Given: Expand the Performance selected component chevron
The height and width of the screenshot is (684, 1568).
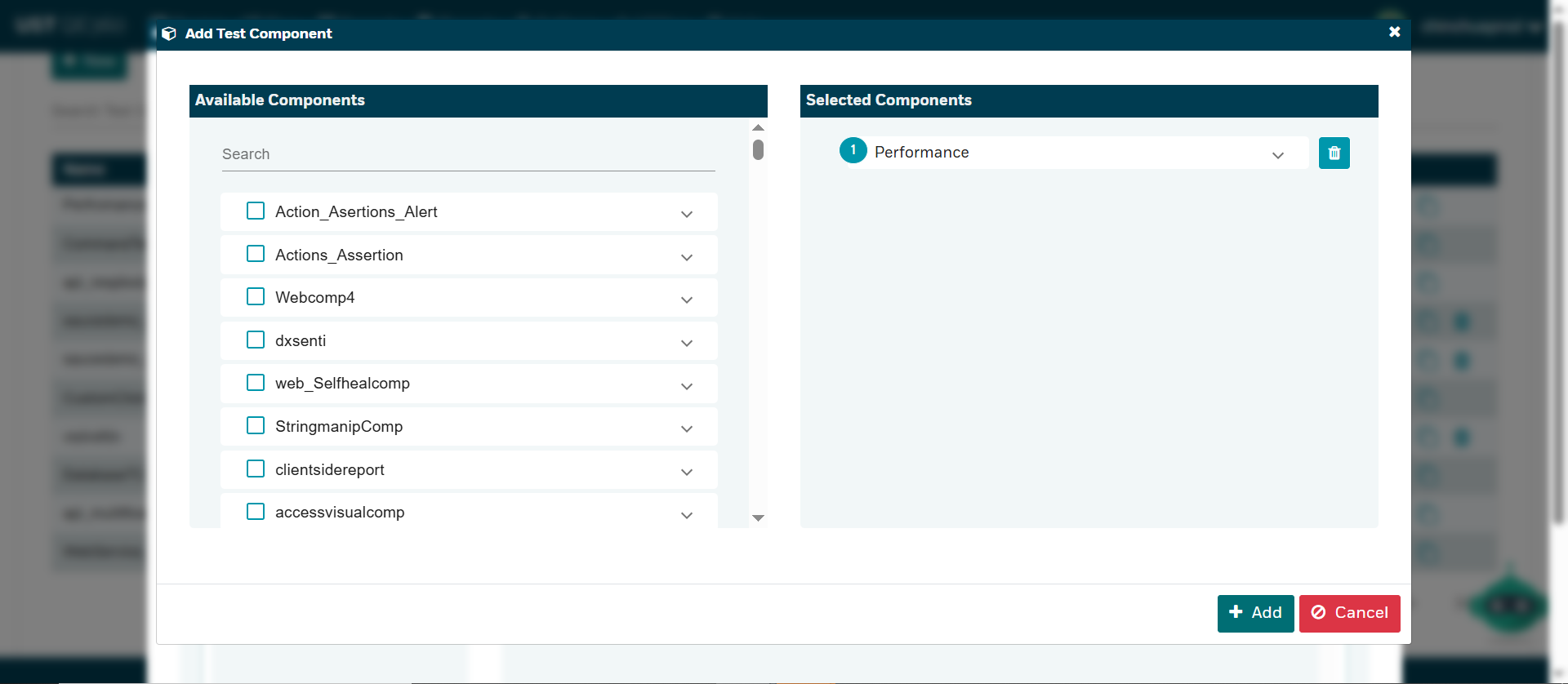Looking at the screenshot, I should [x=1278, y=155].
